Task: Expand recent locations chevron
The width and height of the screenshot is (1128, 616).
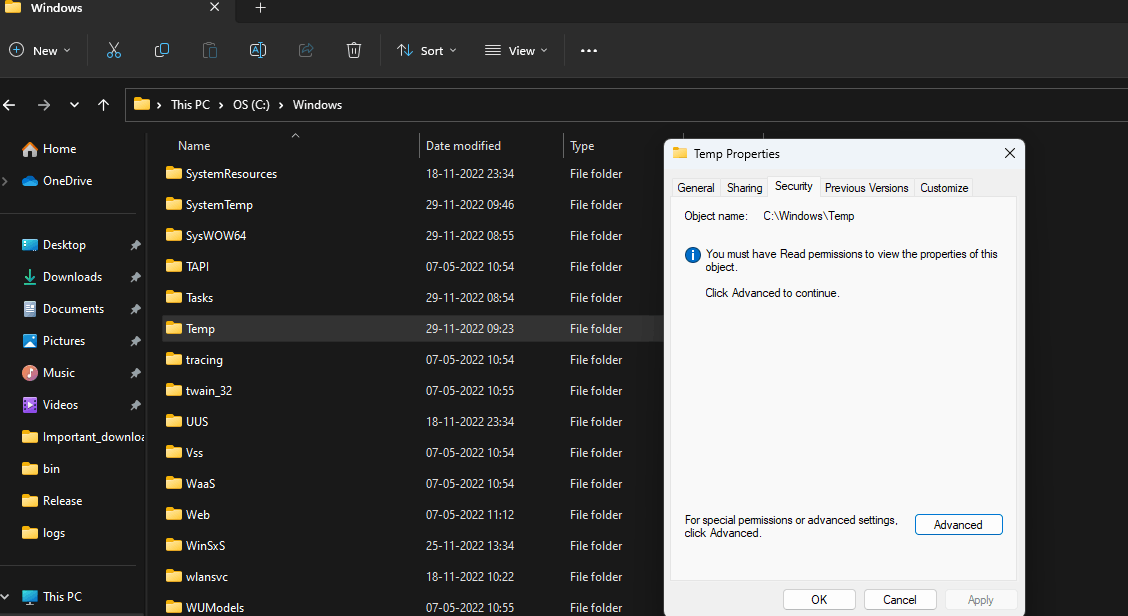Action: pyautogui.click(x=74, y=105)
